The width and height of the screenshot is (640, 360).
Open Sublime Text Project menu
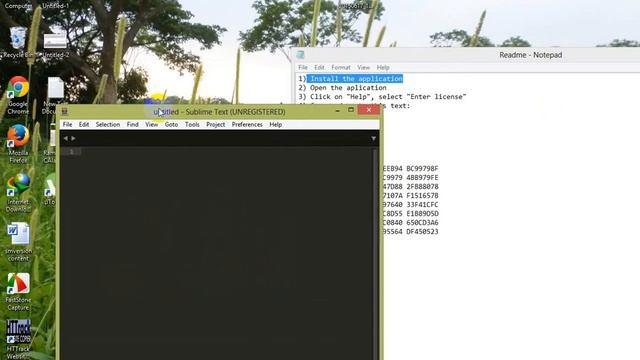pyautogui.click(x=216, y=124)
